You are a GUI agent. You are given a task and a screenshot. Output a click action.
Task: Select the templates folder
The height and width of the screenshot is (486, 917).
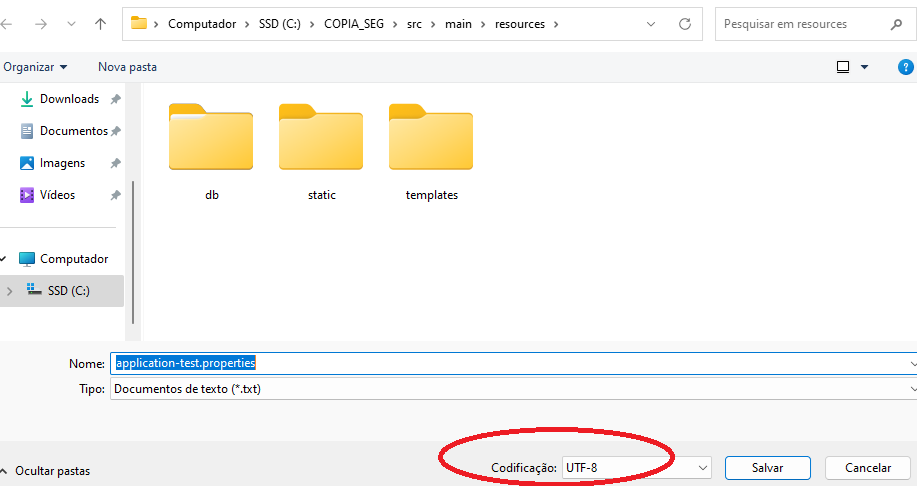431,152
